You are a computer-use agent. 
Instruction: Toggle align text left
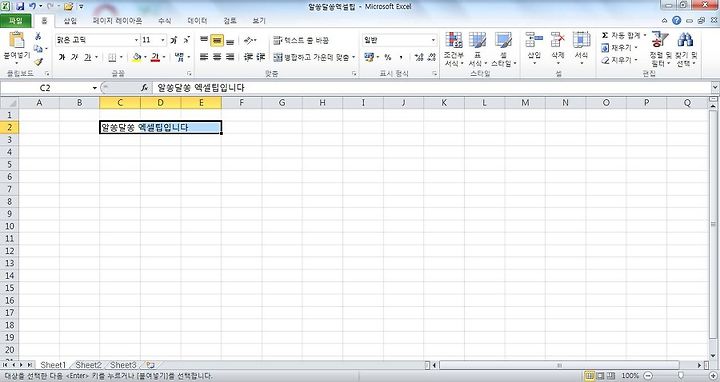click(204, 57)
